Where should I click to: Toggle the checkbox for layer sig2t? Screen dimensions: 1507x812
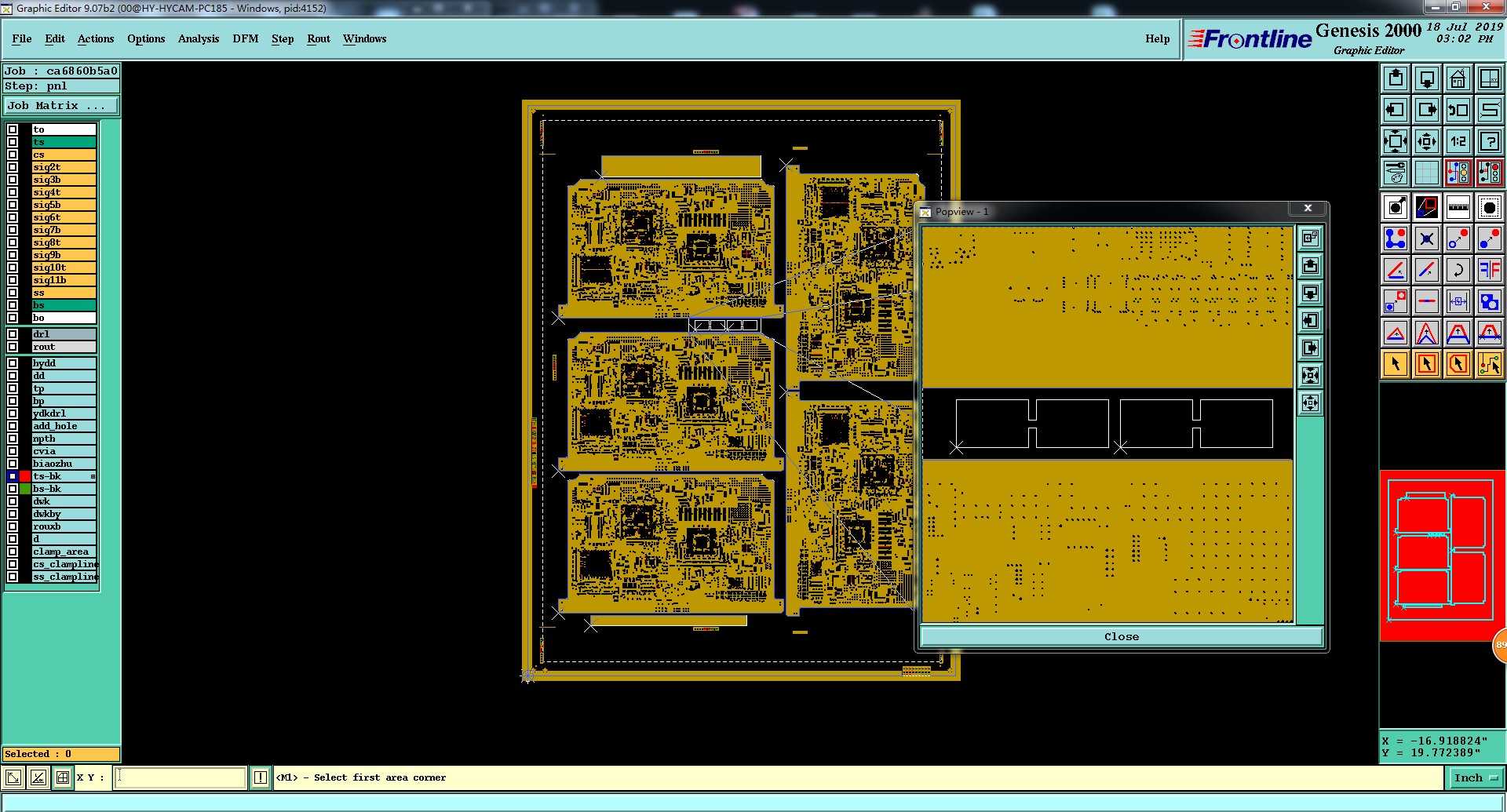point(13,167)
